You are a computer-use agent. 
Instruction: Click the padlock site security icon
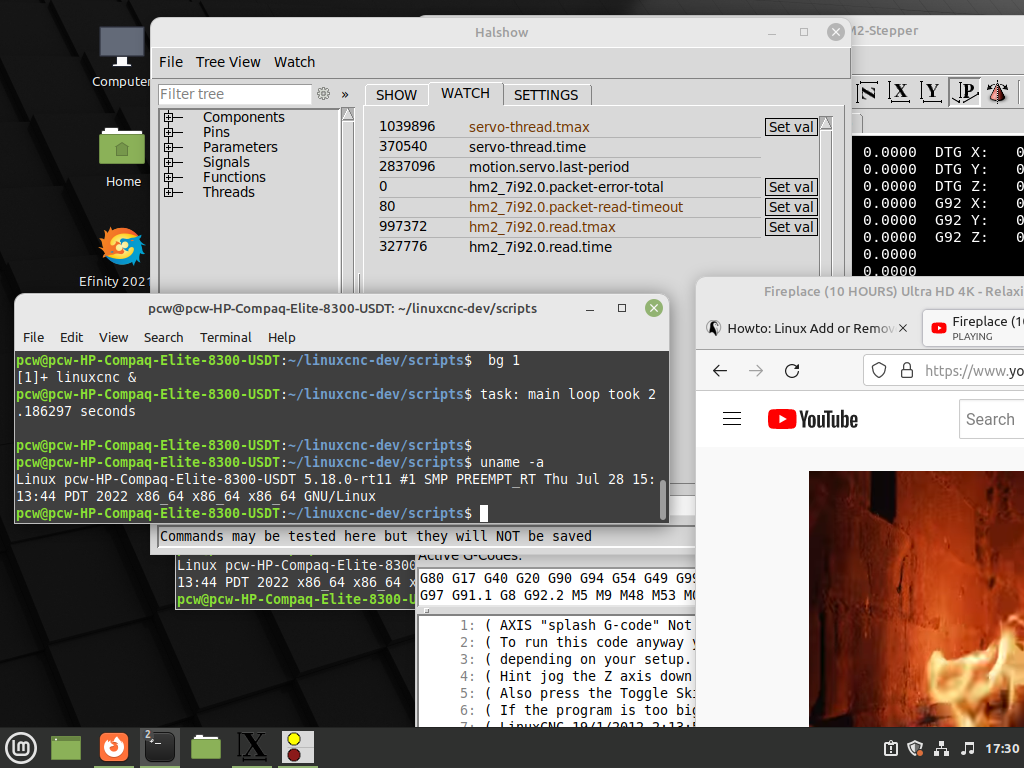pyautogui.click(x=906, y=371)
